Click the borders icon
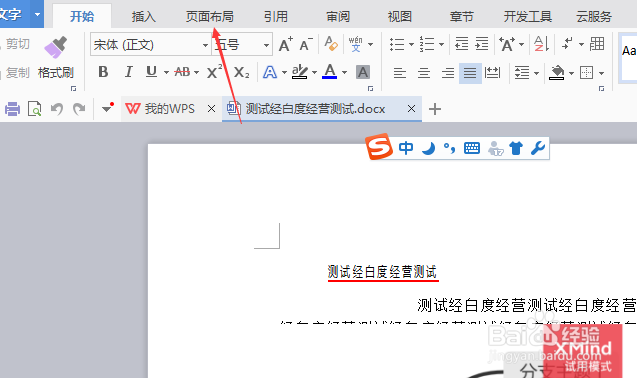637x378 pixels. pyautogui.click(x=586, y=73)
